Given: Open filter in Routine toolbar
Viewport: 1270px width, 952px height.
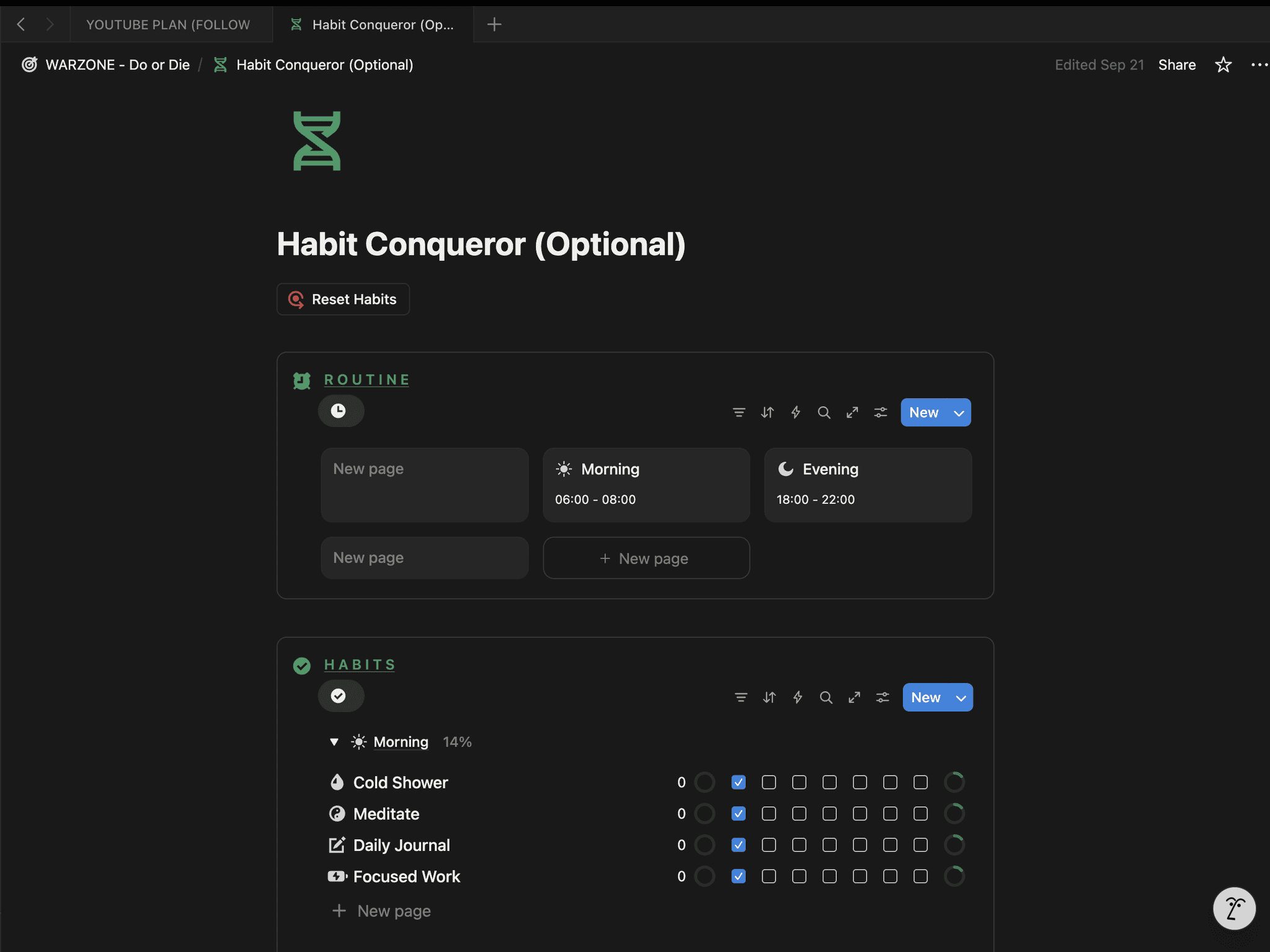Looking at the screenshot, I should pyautogui.click(x=739, y=413).
